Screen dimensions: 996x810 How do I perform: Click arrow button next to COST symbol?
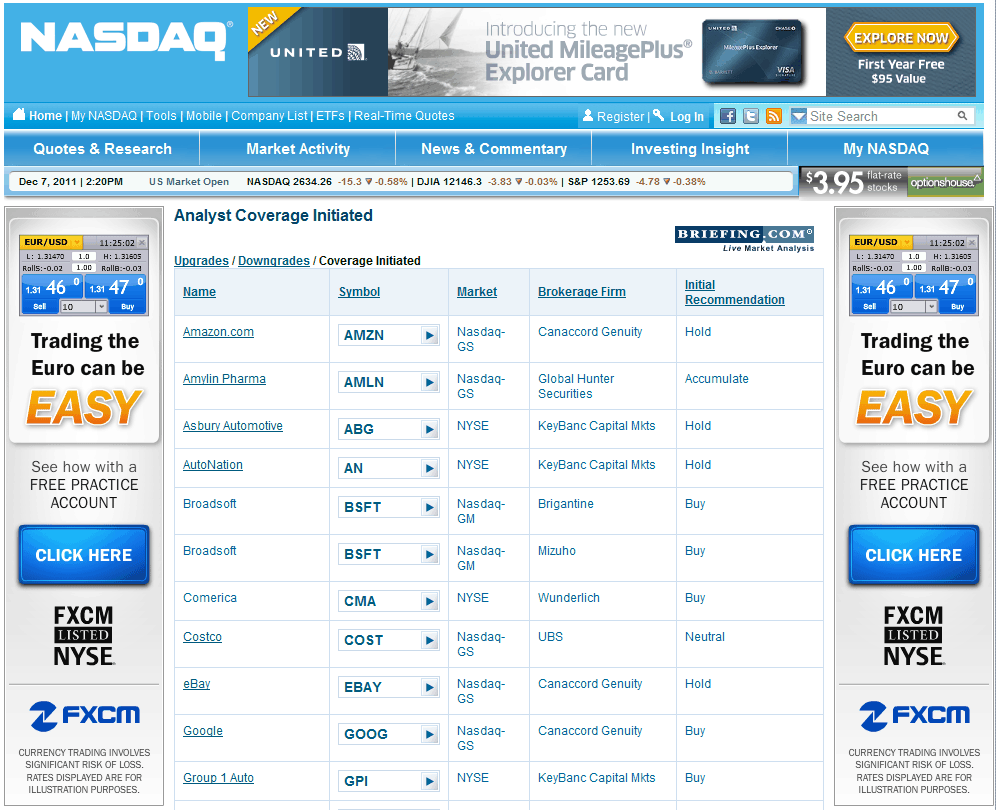coord(430,640)
